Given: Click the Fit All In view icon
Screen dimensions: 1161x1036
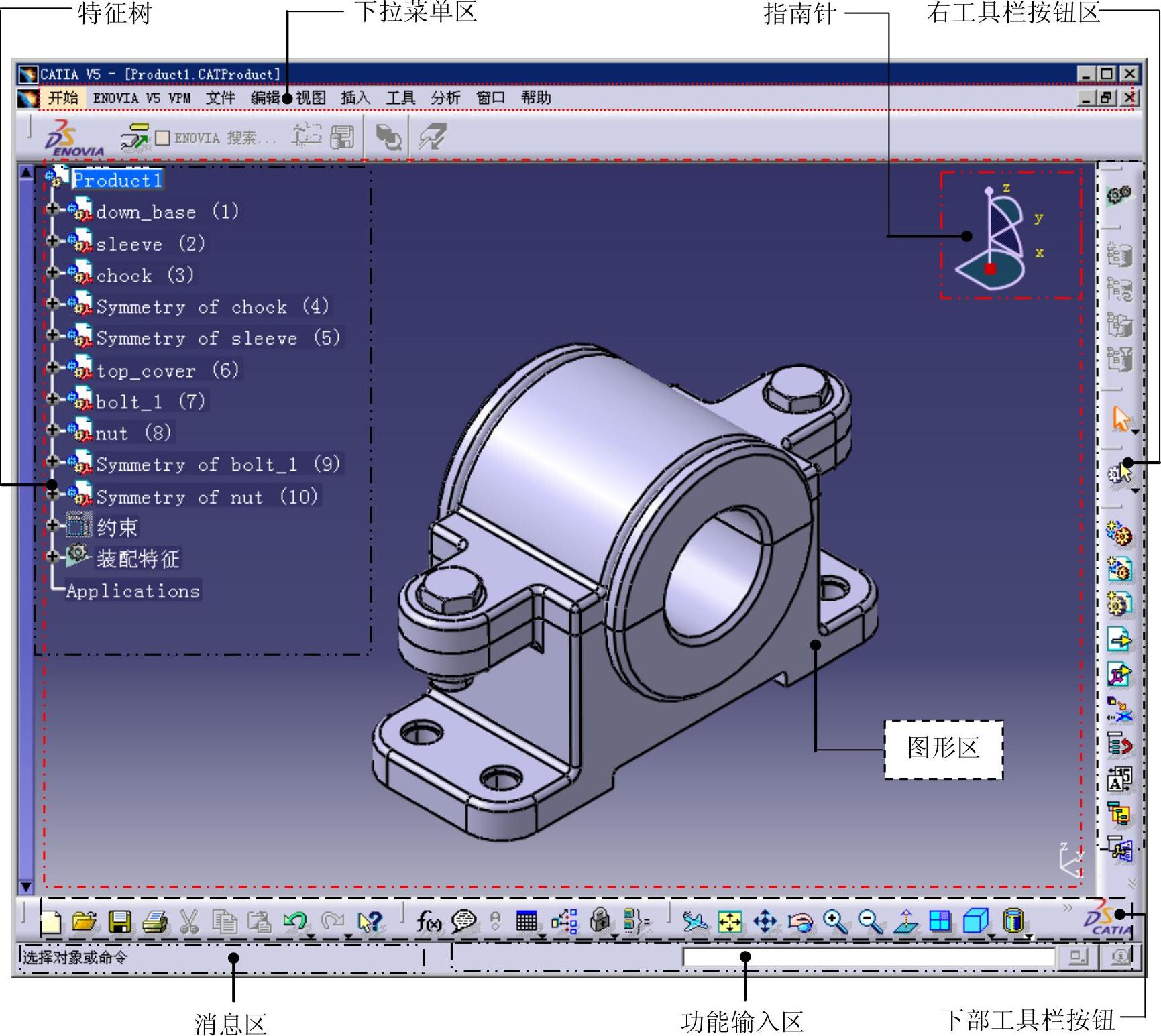Looking at the screenshot, I should click(x=730, y=921).
